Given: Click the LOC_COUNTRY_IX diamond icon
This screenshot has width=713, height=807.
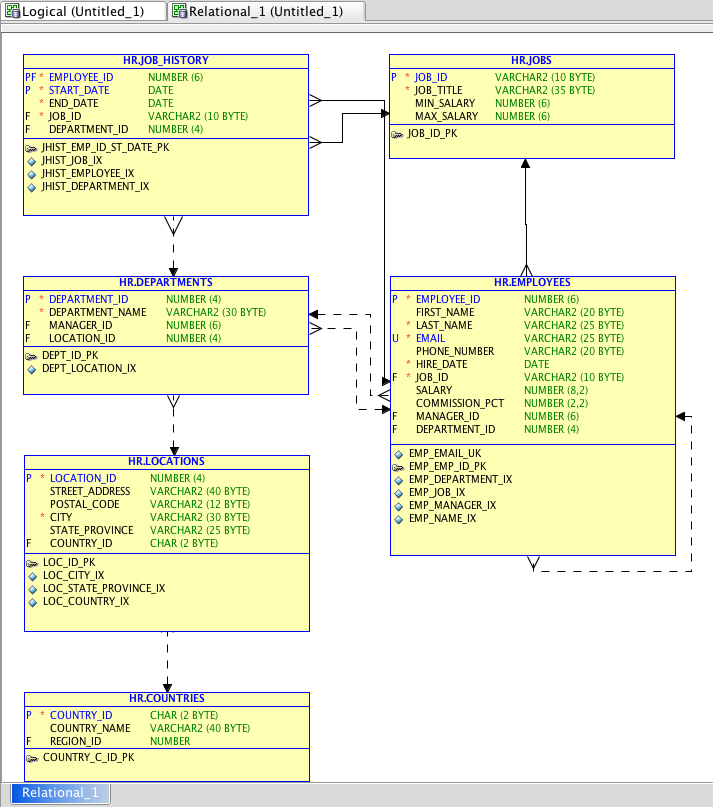Looking at the screenshot, I should click(32, 602).
